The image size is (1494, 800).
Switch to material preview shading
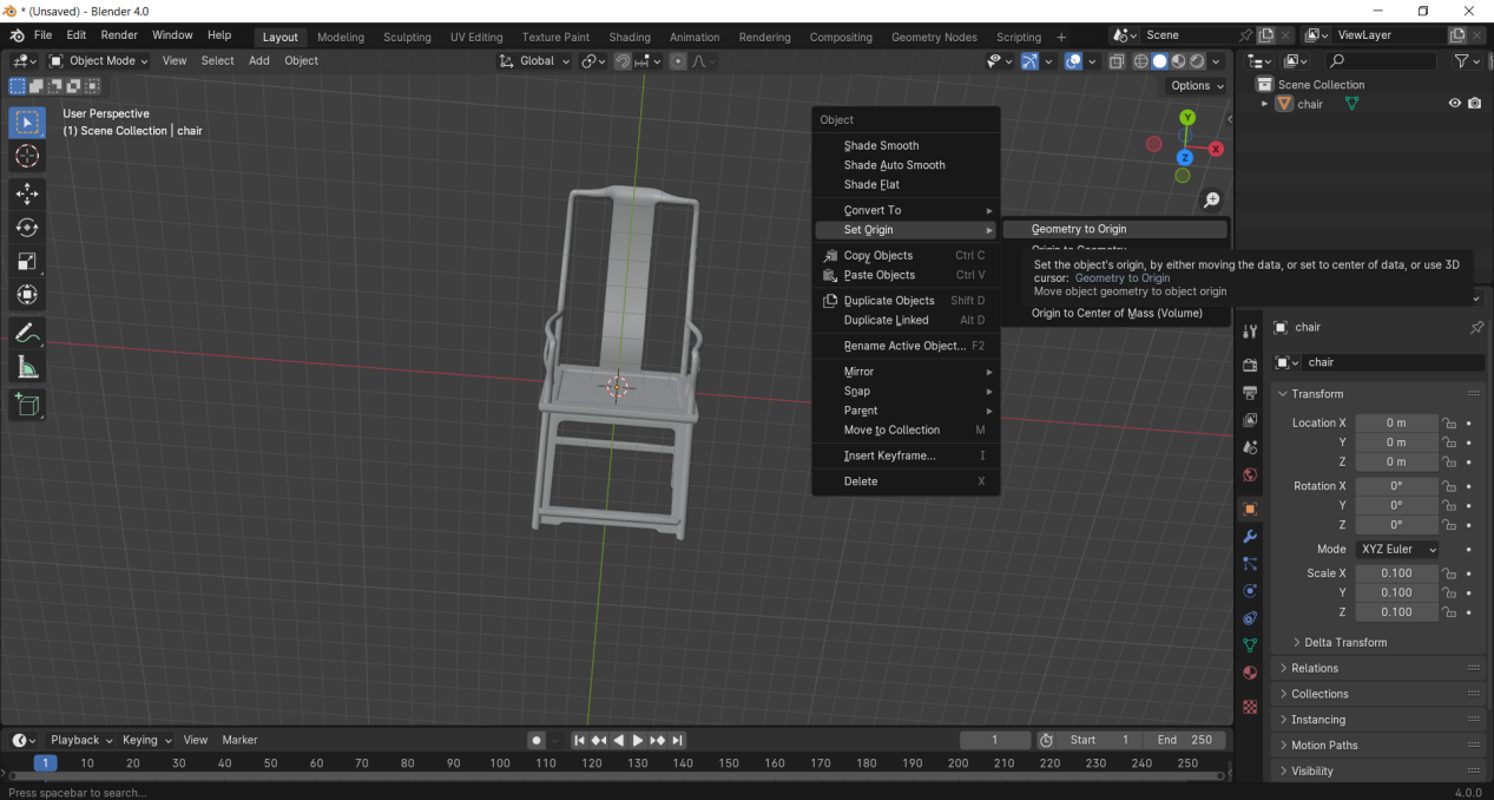coord(1178,61)
